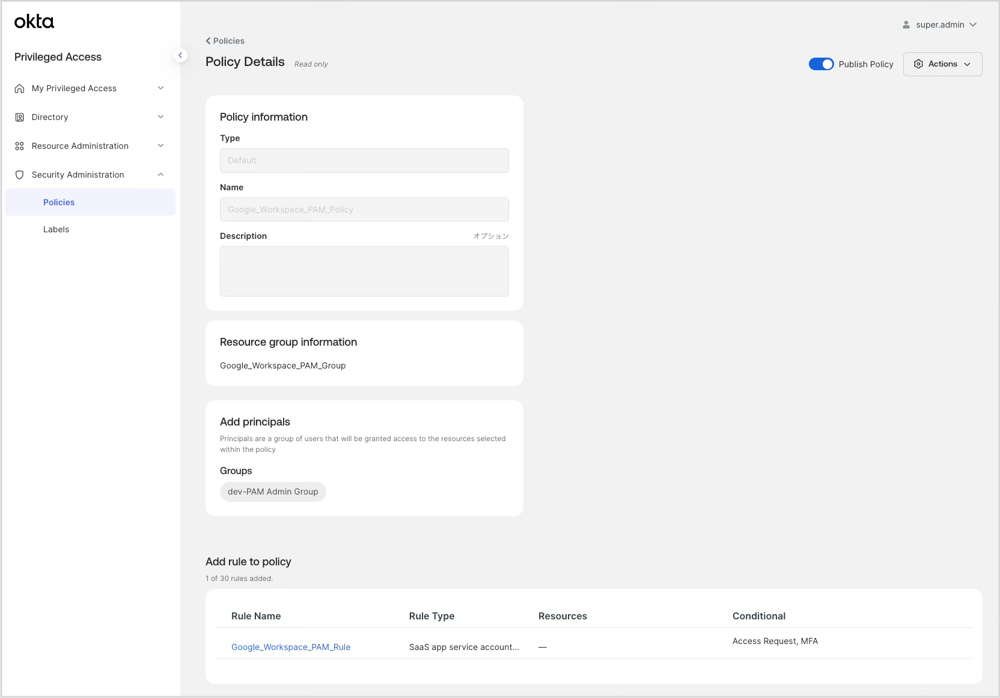Click the Okta logo

34,21
